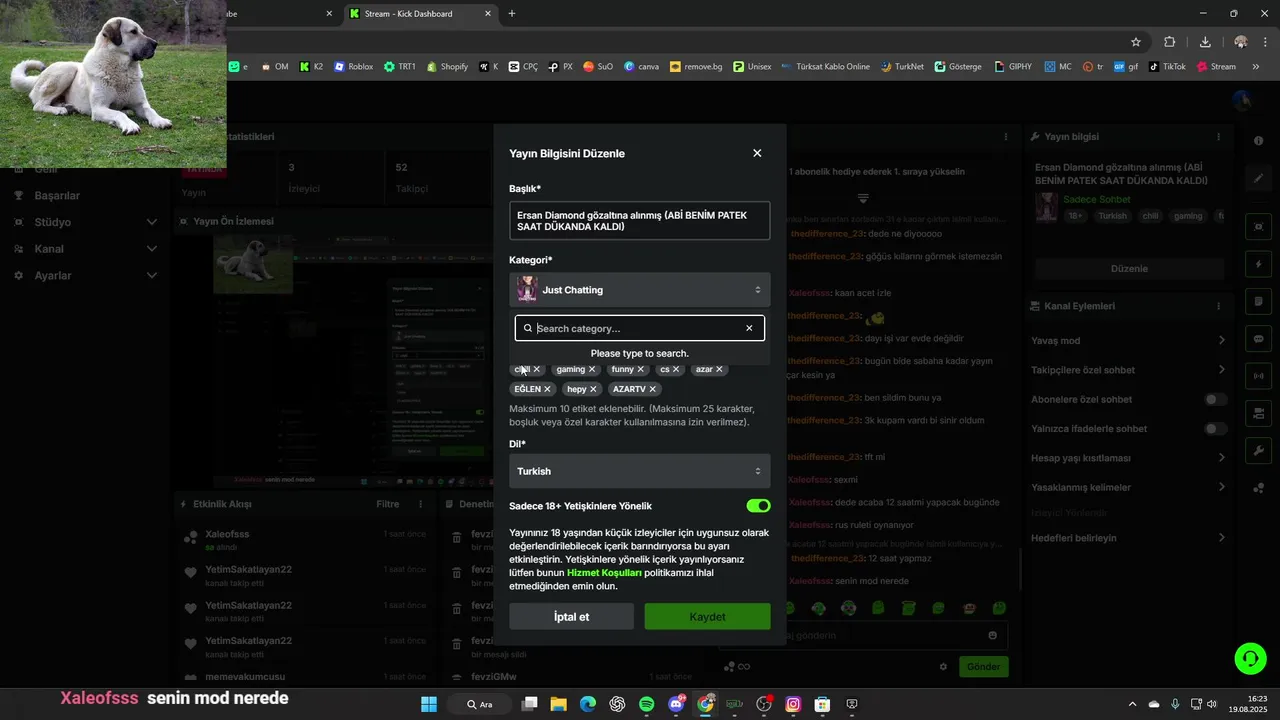Toggle Abonelere özel sohbet switch
This screenshot has width=1280, height=720.
1215,399
